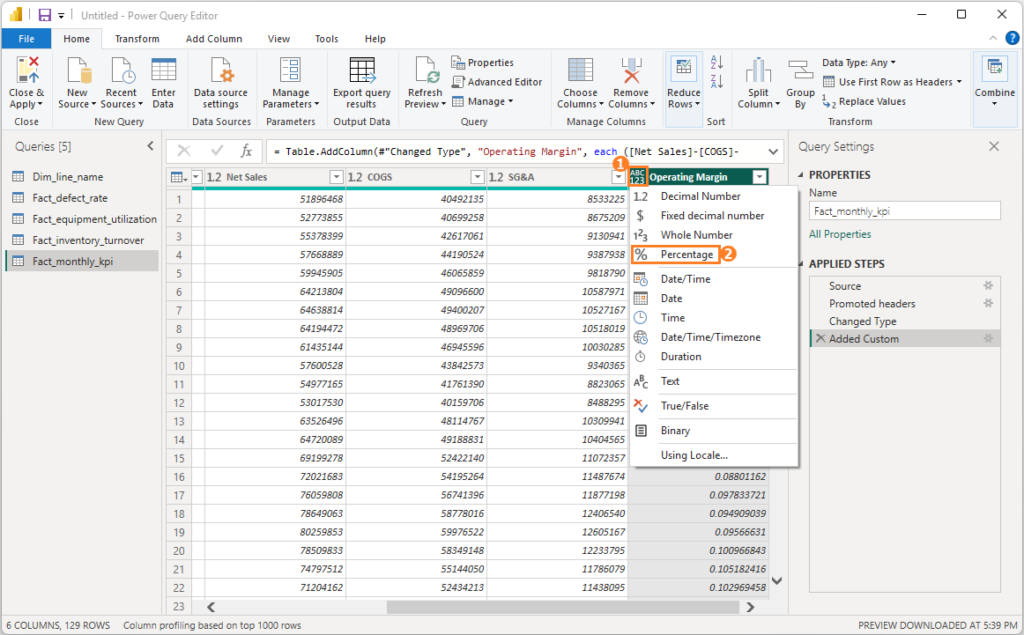
Task: Switch to the Add Column tab
Action: click(214, 39)
